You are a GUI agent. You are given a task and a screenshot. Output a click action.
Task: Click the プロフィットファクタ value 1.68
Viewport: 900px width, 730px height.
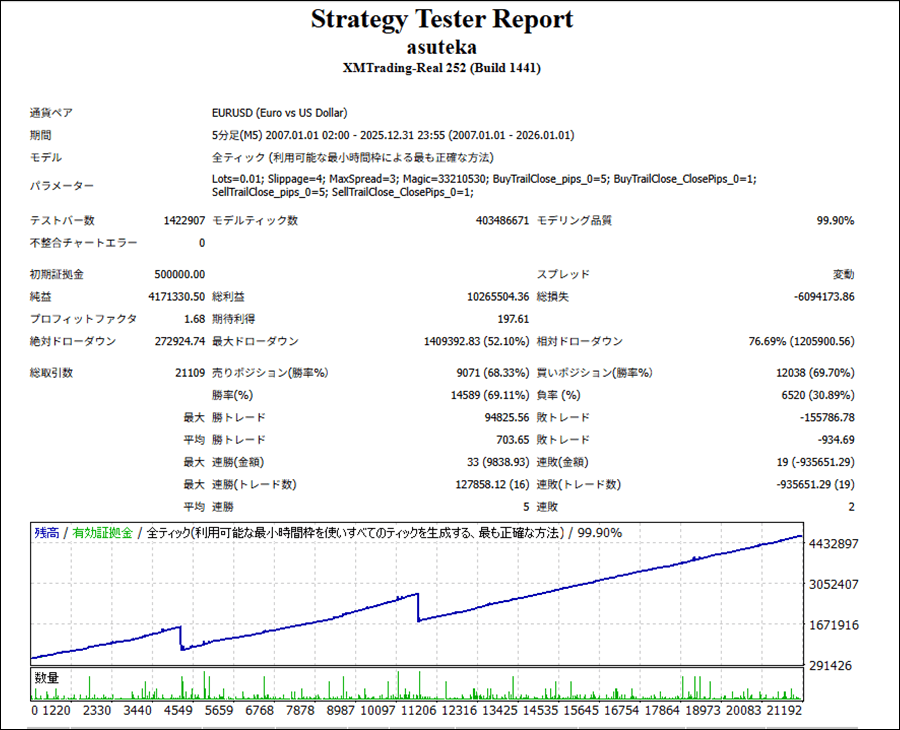coord(193,319)
